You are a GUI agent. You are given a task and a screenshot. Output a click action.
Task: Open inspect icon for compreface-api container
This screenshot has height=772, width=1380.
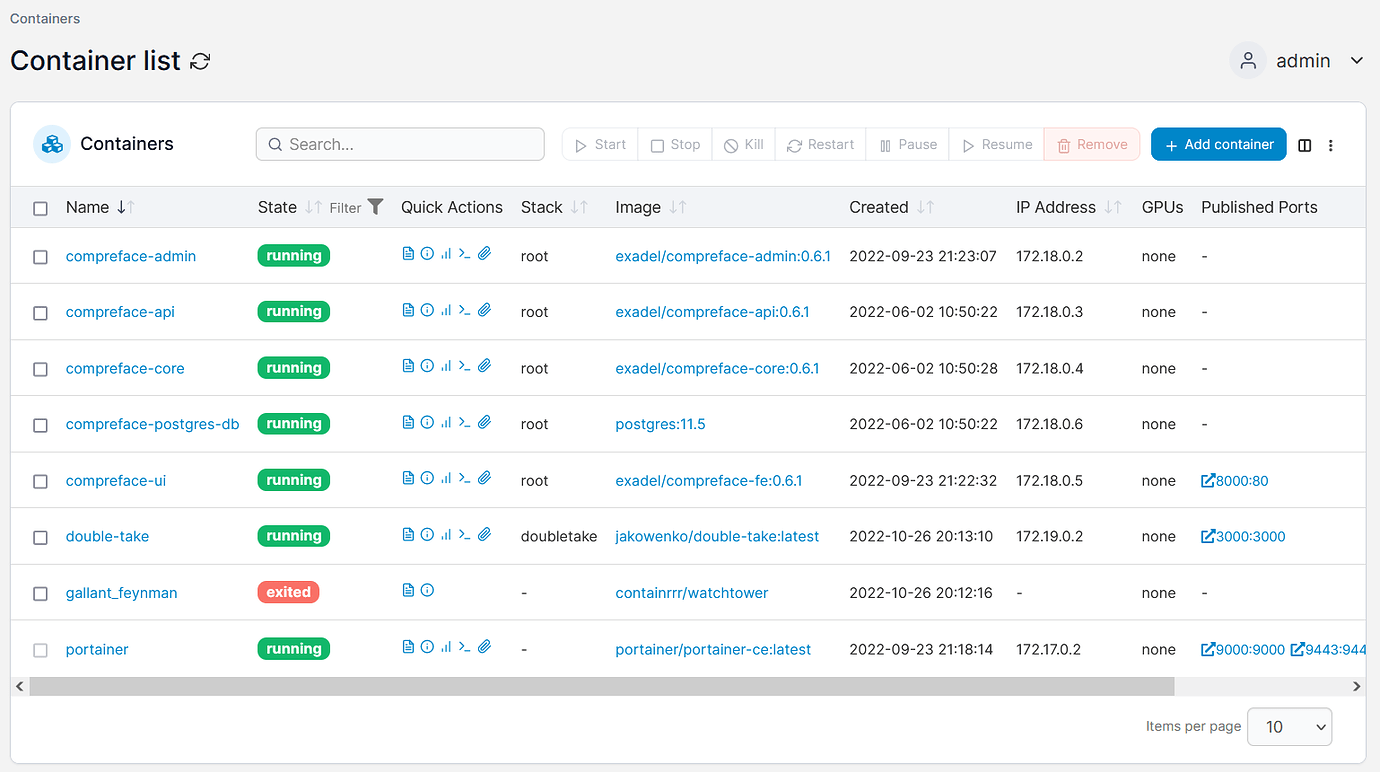click(x=427, y=310)
